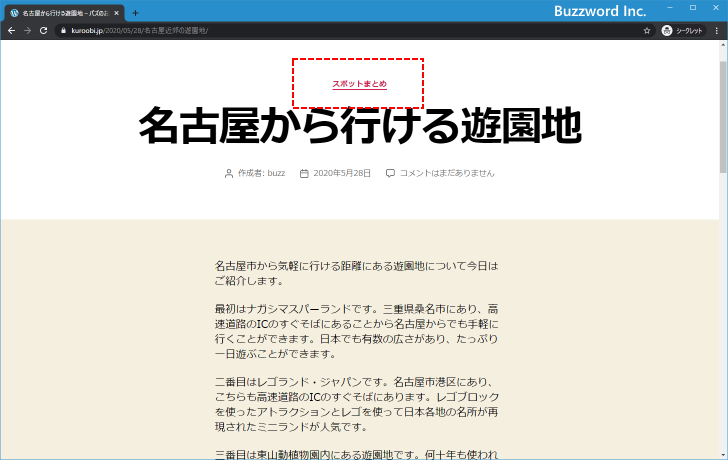Open a new browser tab
The image size is (728, 460).
click(x=135, y=13)
